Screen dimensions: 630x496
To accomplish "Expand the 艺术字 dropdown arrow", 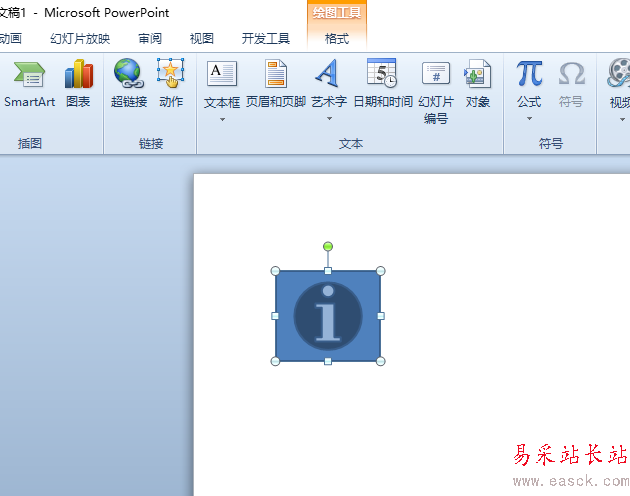I will 329,119.
